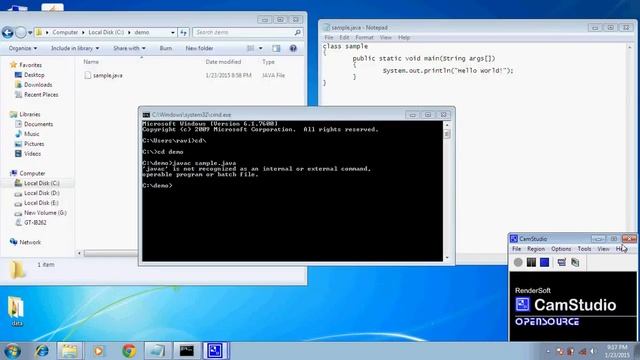Viewport: 640px width, 360px height.
Task: Select GT-I8262 device
Action: point(35,222)
